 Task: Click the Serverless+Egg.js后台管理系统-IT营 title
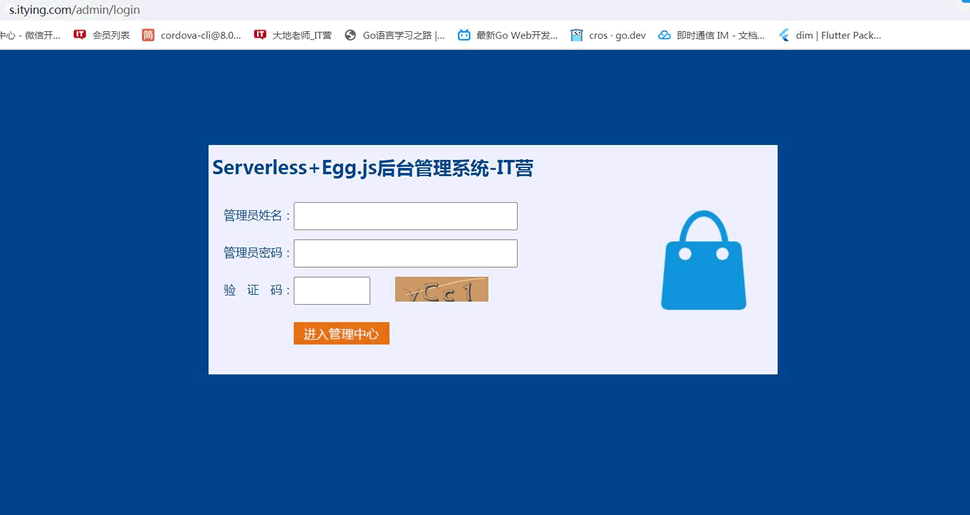tap(373, 168)
